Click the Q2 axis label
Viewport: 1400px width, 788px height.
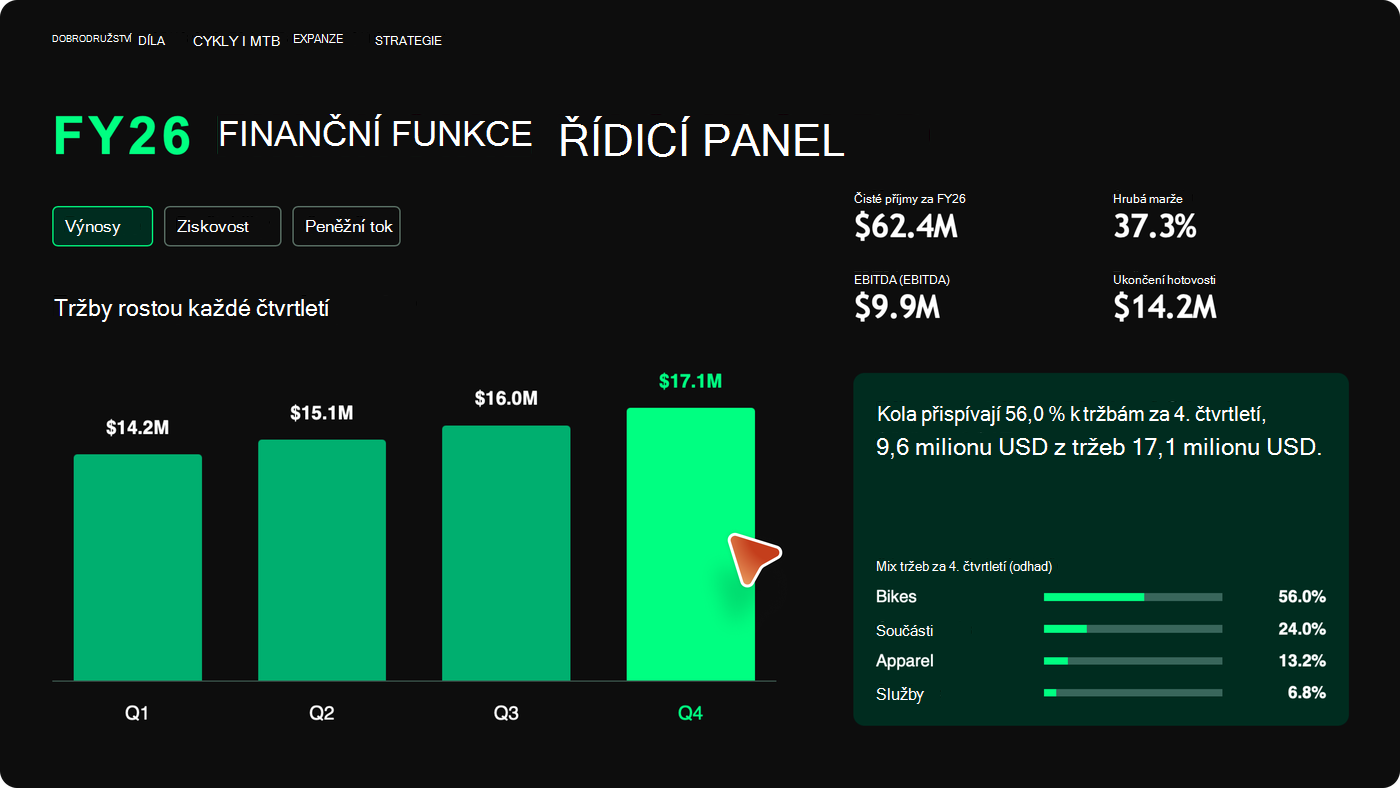pos(322,714)
